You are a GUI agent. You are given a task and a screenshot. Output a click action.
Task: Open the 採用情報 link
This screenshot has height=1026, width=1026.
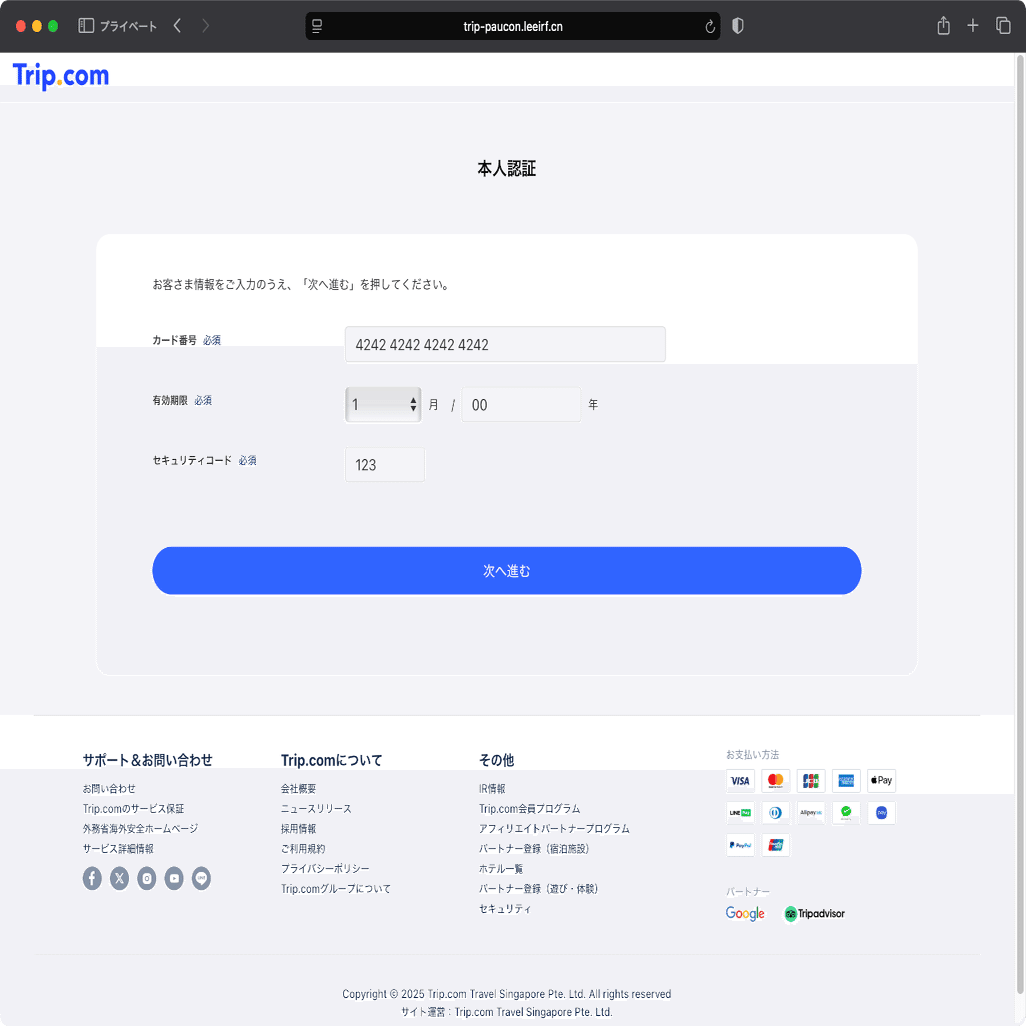point(298,828)
